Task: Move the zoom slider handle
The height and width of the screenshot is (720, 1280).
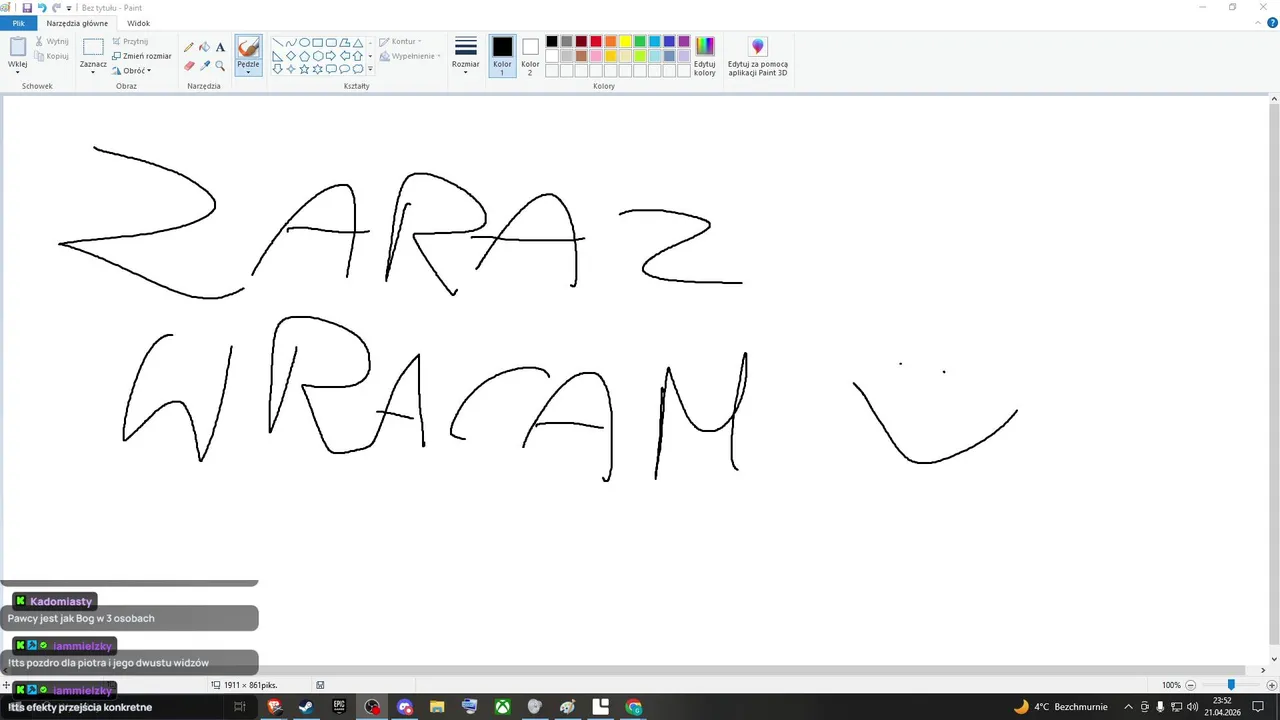Action: point(1231,685)
